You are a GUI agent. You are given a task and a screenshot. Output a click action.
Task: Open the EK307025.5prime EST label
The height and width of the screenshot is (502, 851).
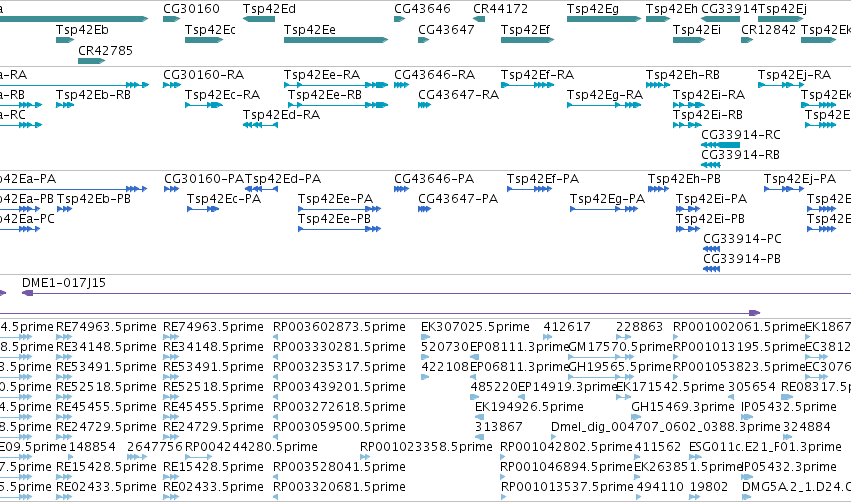475,327
